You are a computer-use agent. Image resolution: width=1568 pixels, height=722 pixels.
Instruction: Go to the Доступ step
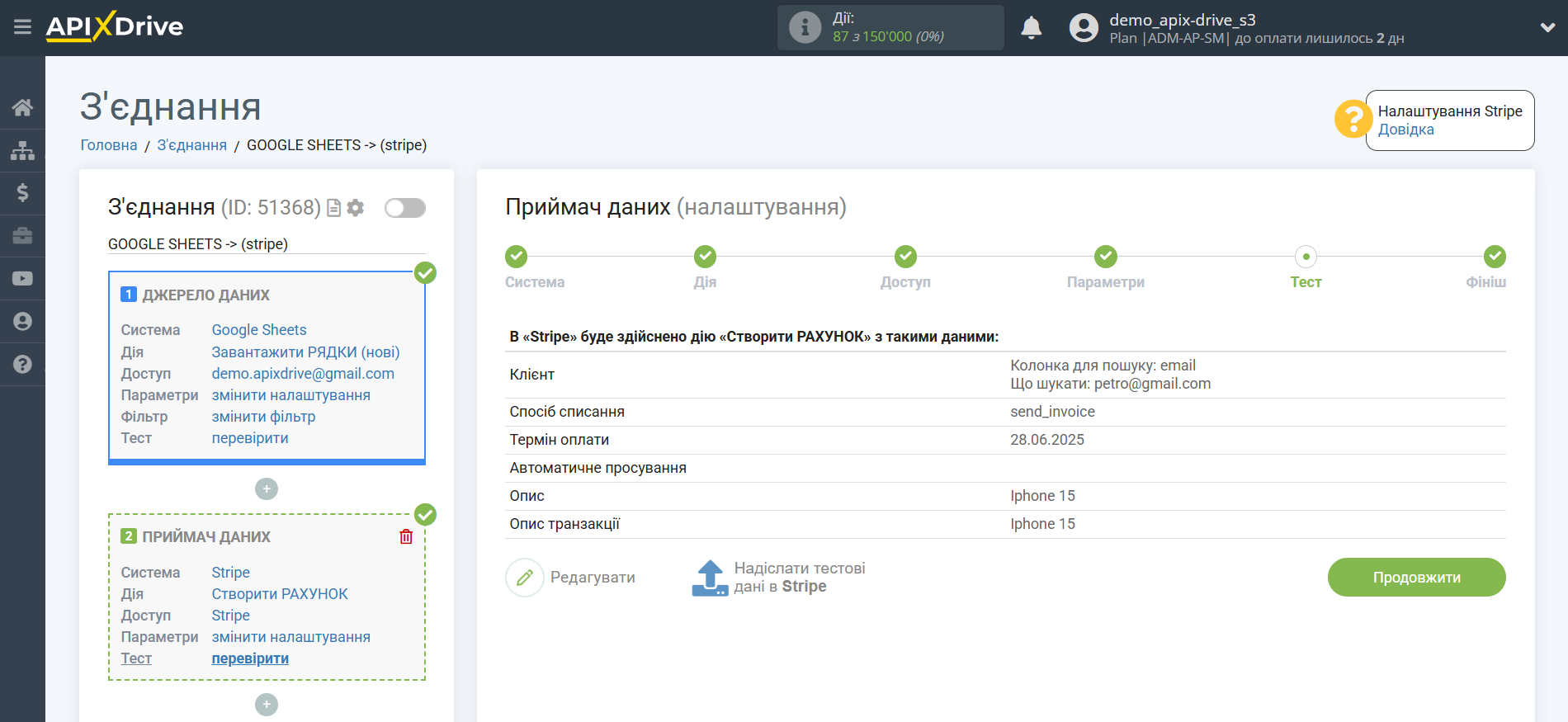tap(905, 257)
